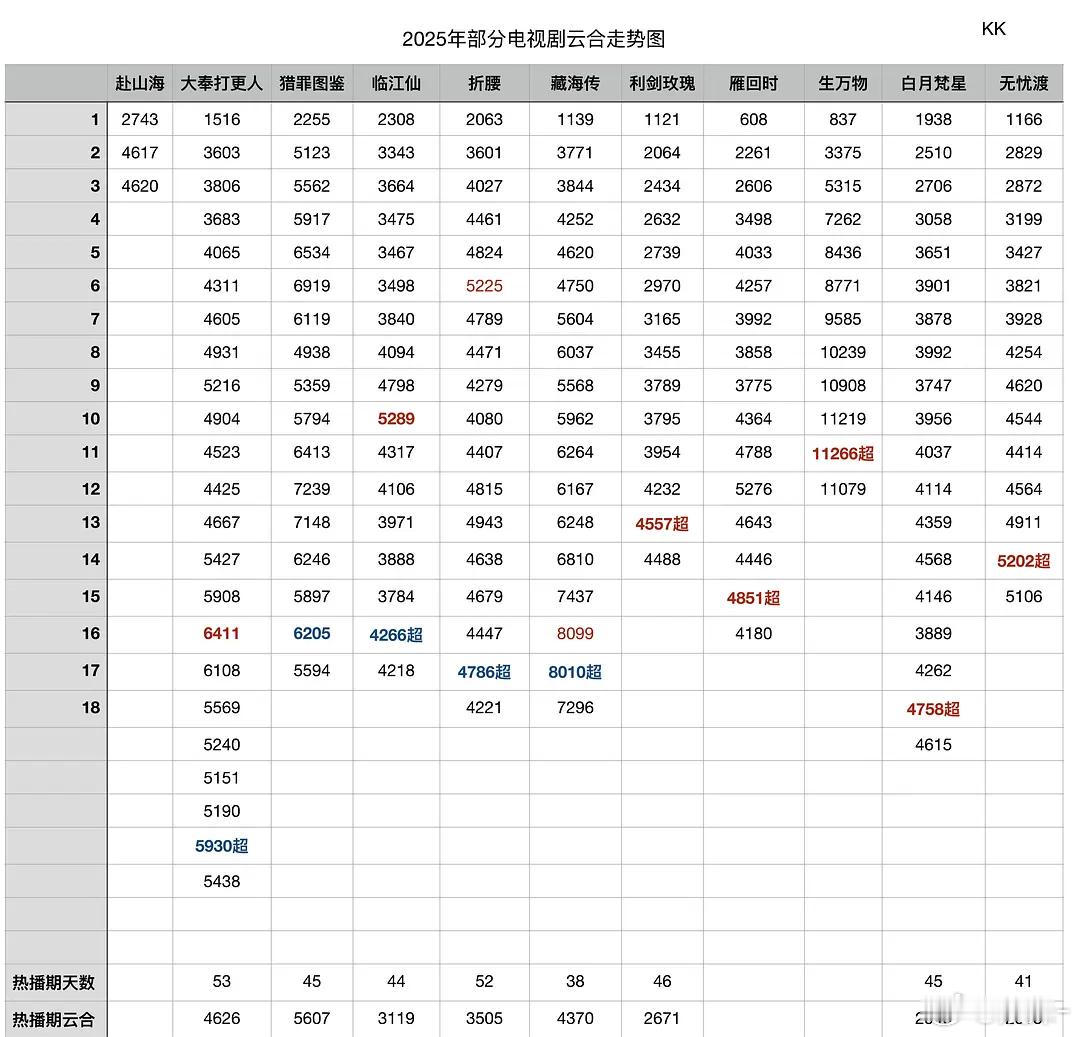Click the chart title 2025年部分电视剧云合走势图
Image resolution: width=1080 pixels, height=1037 pixels.
click(533, 39)
